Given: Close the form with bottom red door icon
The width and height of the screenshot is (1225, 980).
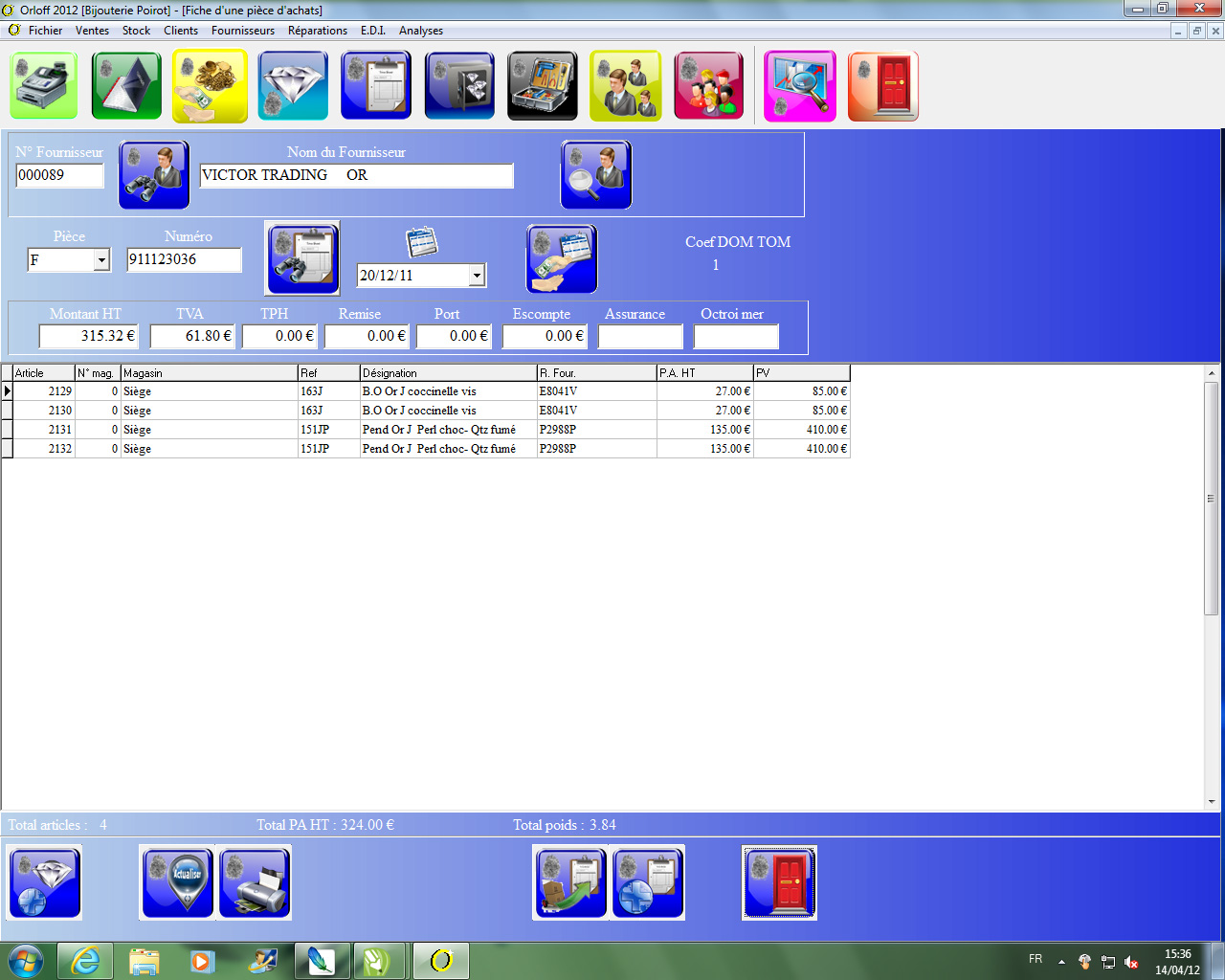Looking at the screenshot, I should [x=779, y=882].
